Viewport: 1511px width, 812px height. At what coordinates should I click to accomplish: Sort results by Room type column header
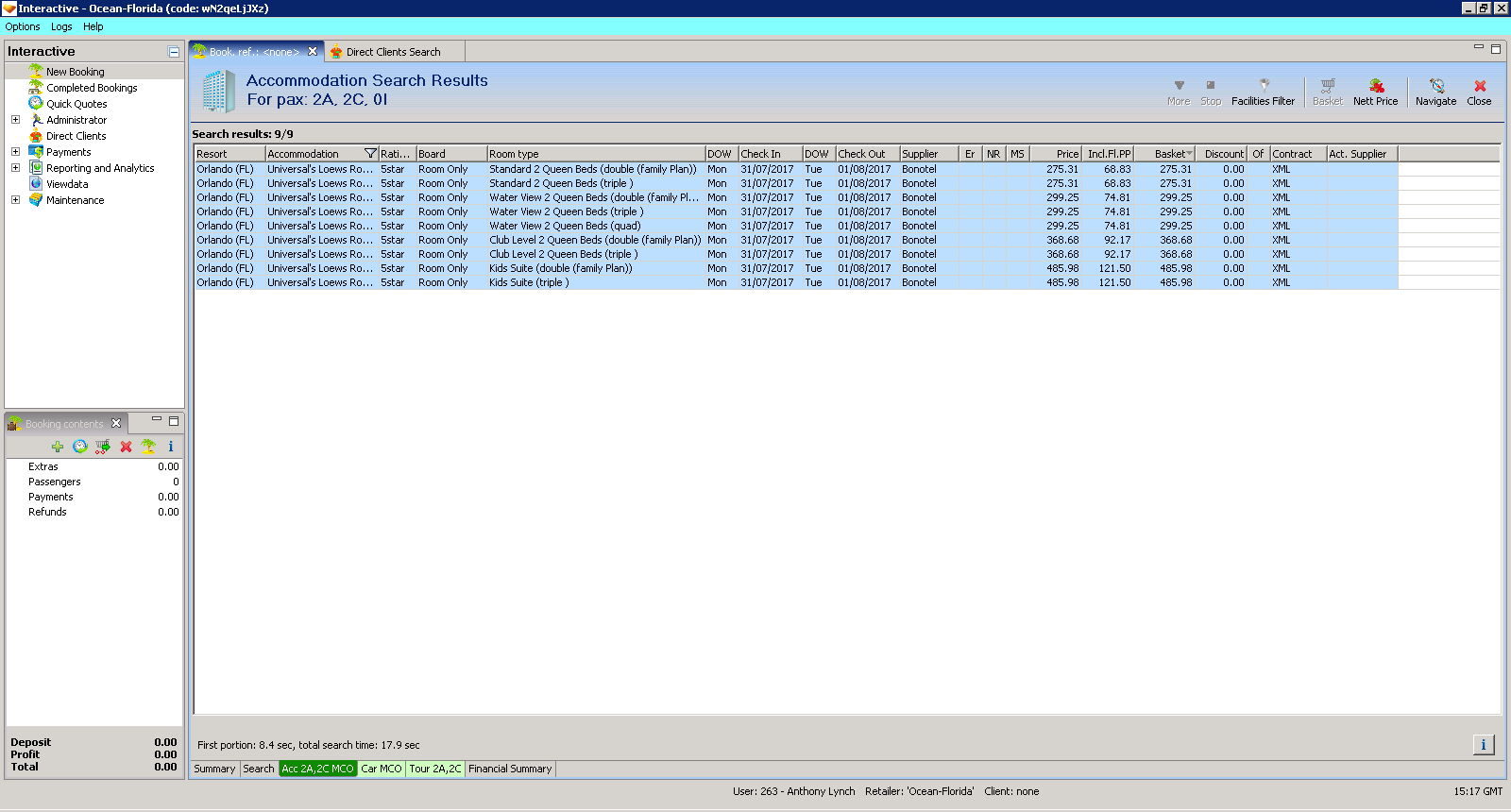596,154
